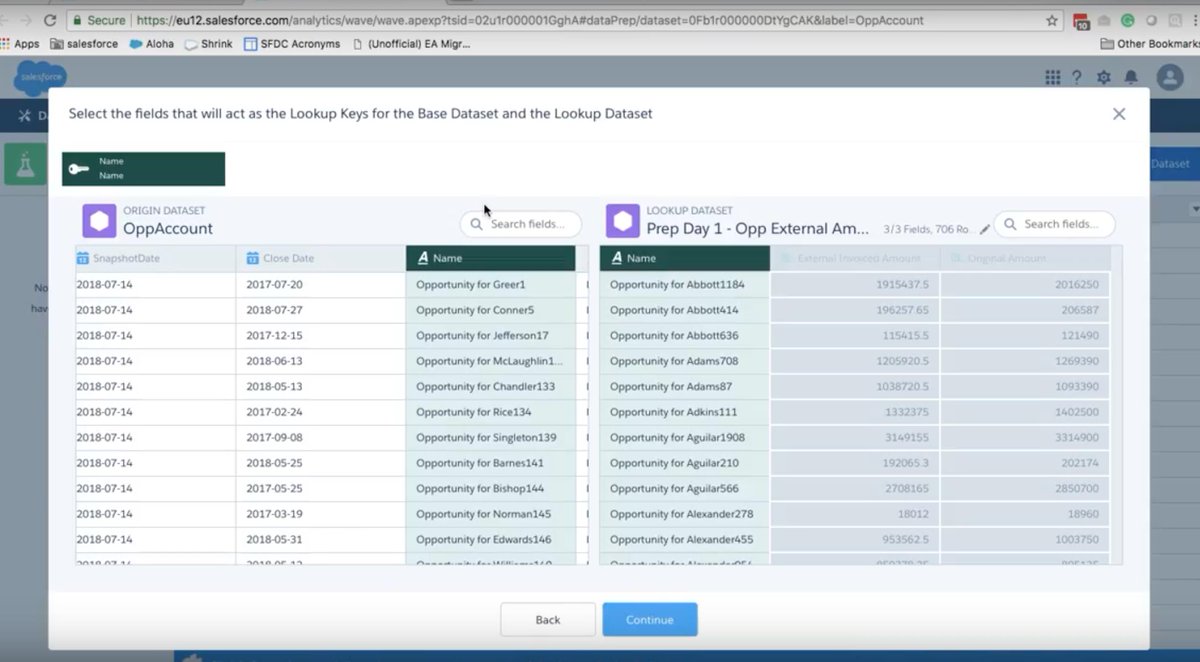Click the 2016250 original amount cell

click(1025, 285)
